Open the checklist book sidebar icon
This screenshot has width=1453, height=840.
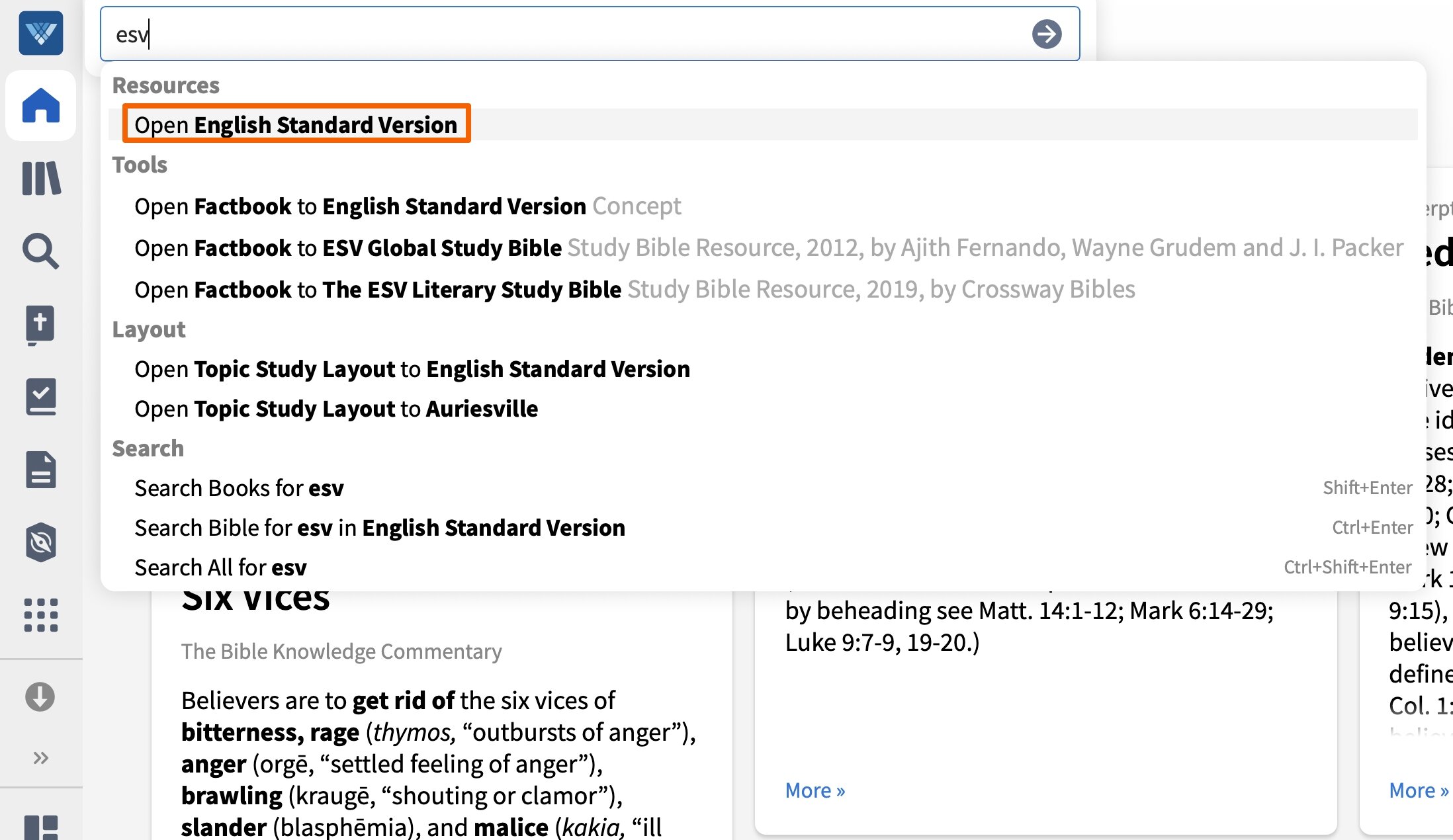[x=41, y=397]
